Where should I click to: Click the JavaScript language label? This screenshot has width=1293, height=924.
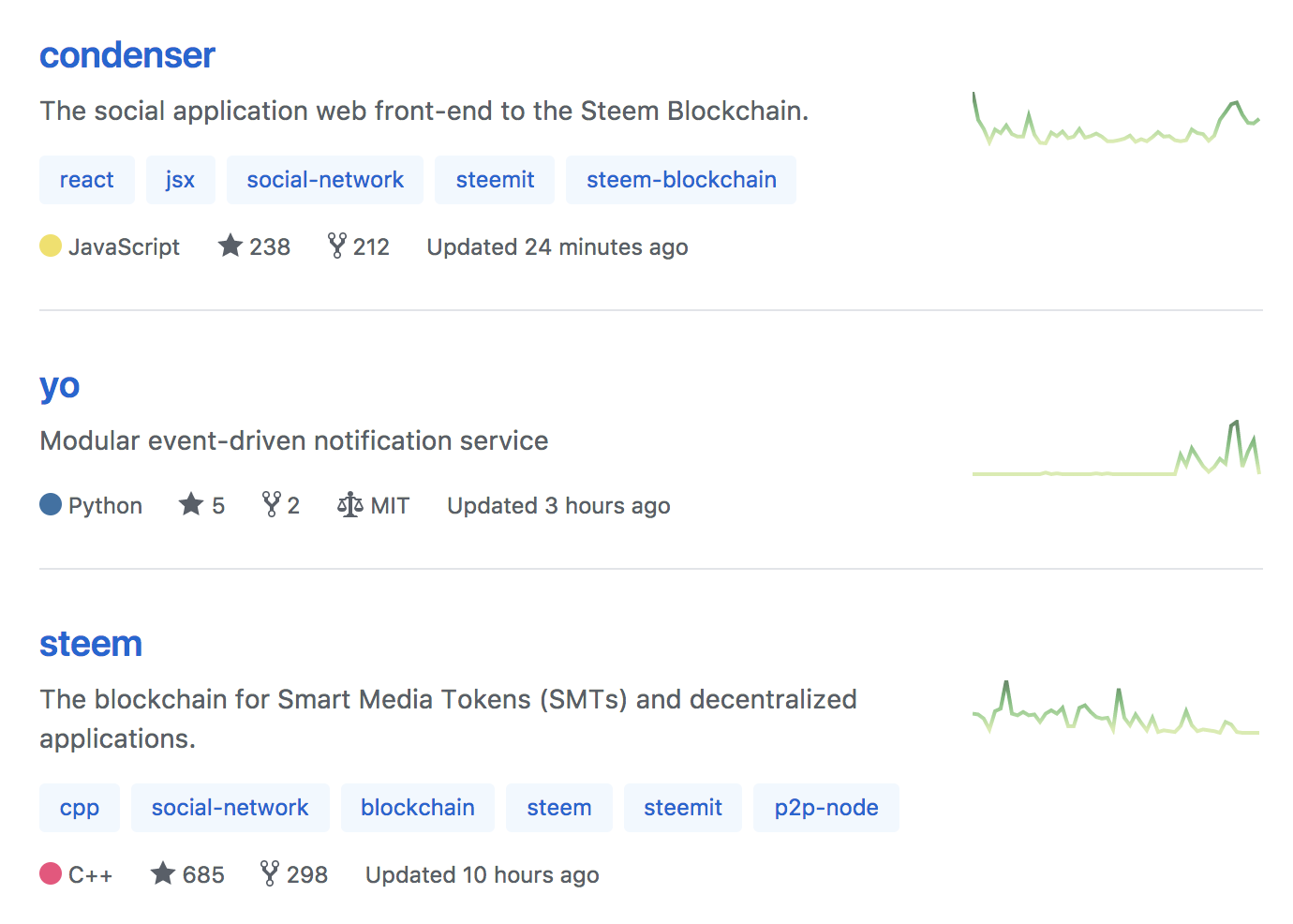point(124,247)
